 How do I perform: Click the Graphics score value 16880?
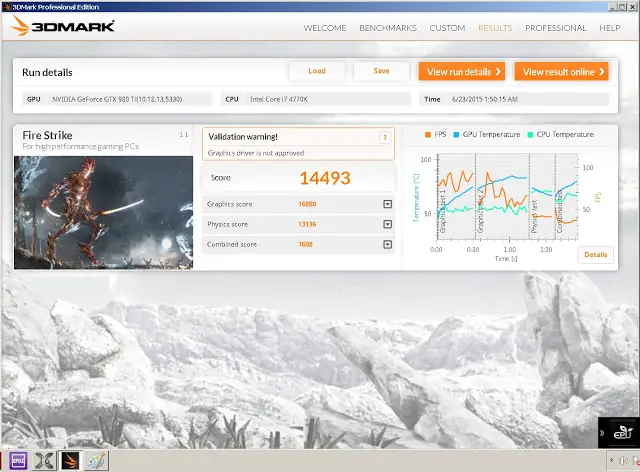point(307,204)
